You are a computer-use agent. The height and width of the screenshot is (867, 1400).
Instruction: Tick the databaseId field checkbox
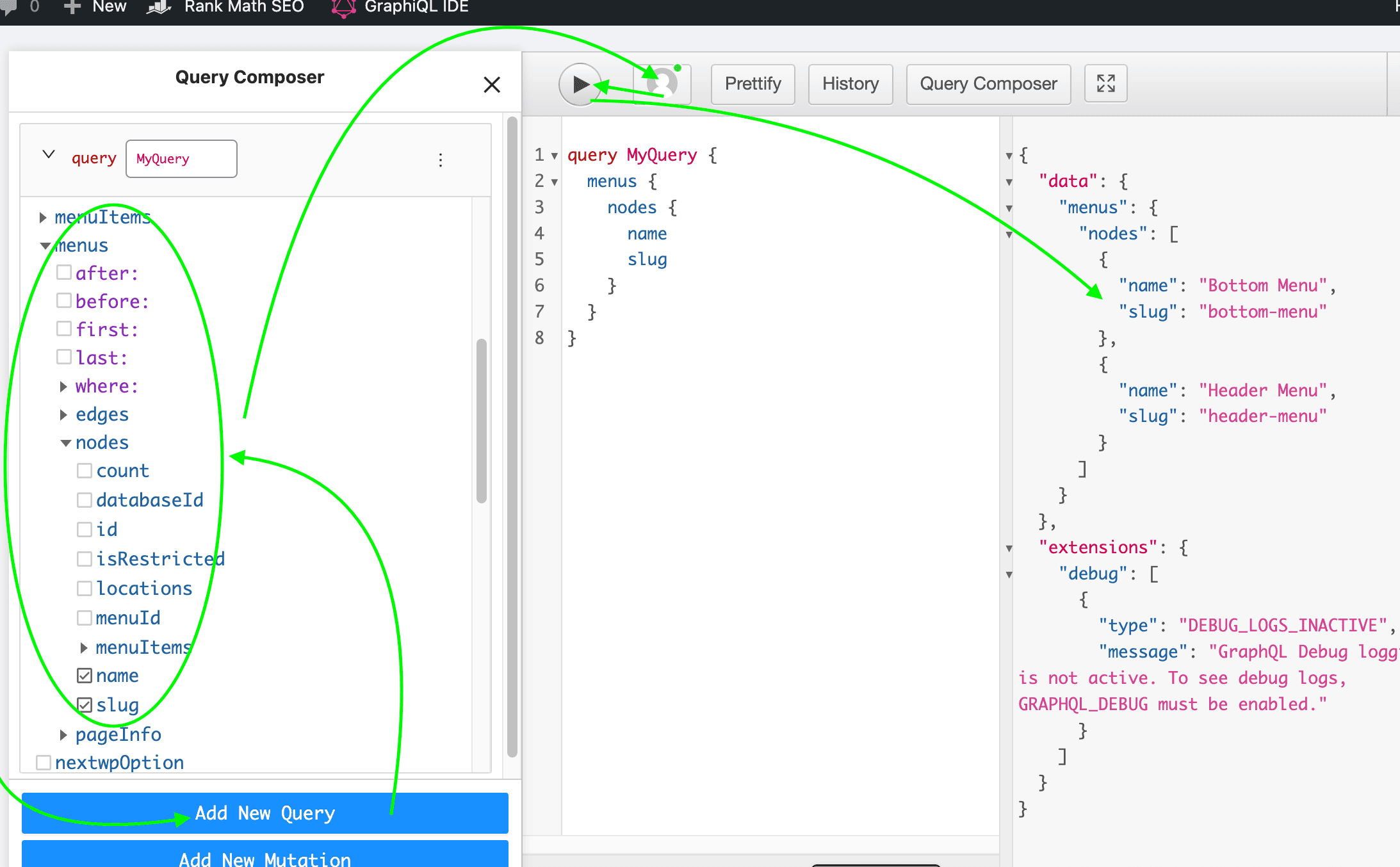[85, 499]
